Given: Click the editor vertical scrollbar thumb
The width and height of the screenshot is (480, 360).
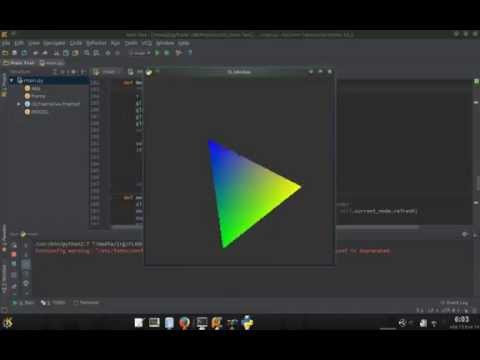Looking at the screenshot, I should tap(478, 183).
